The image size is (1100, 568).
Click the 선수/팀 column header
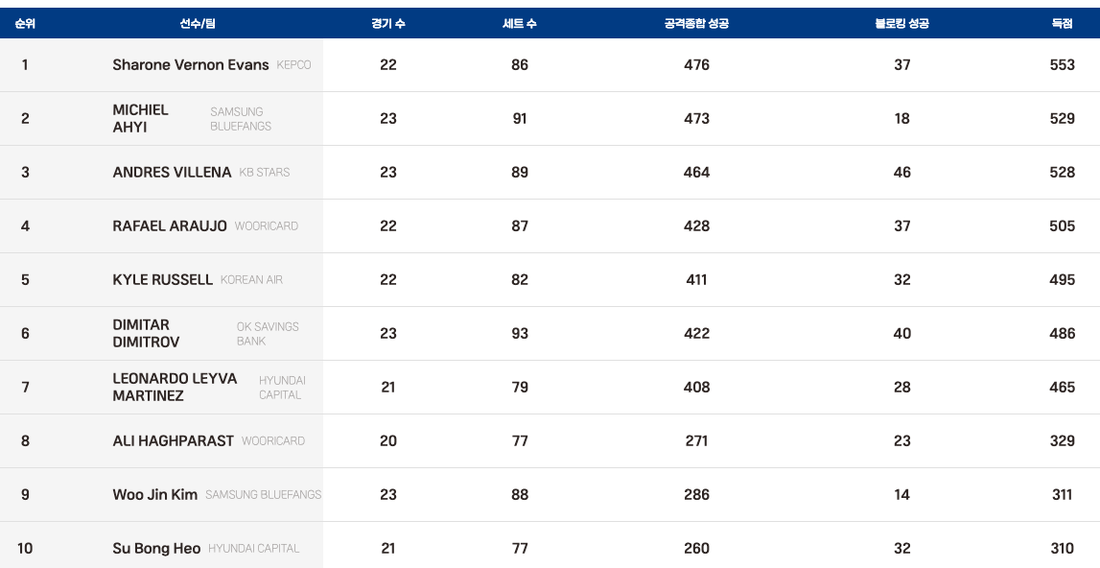(x=197, y=23)
